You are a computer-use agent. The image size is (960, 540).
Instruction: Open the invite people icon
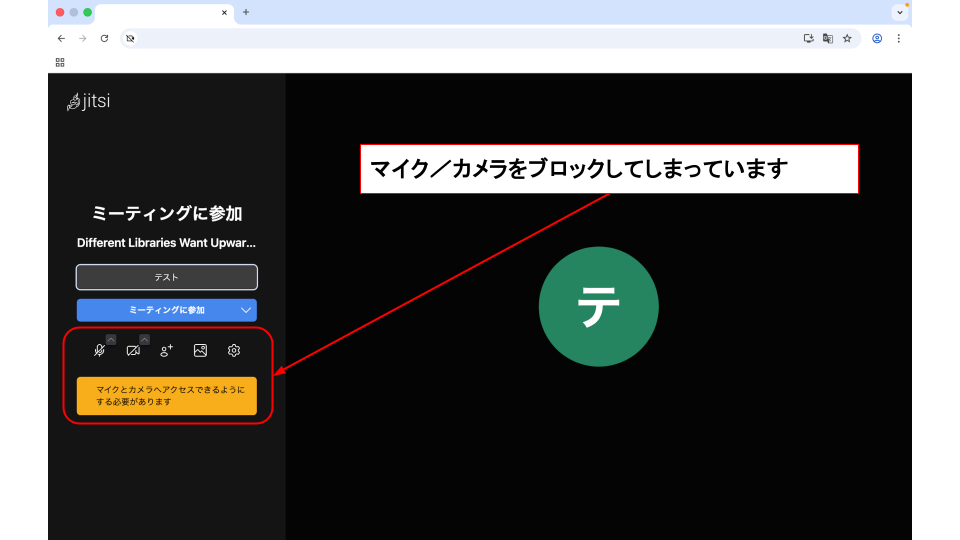coord(167,351)
